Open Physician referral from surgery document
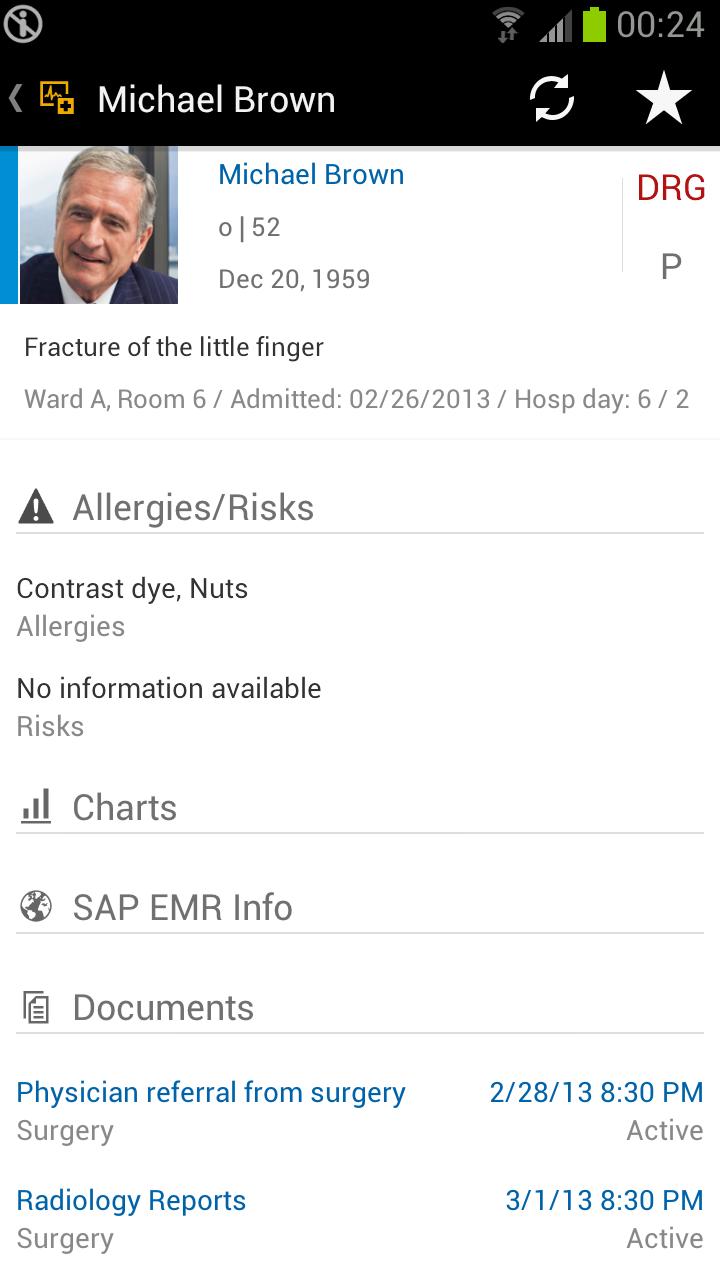The image size is (720, 1280). pos(211,1092)
